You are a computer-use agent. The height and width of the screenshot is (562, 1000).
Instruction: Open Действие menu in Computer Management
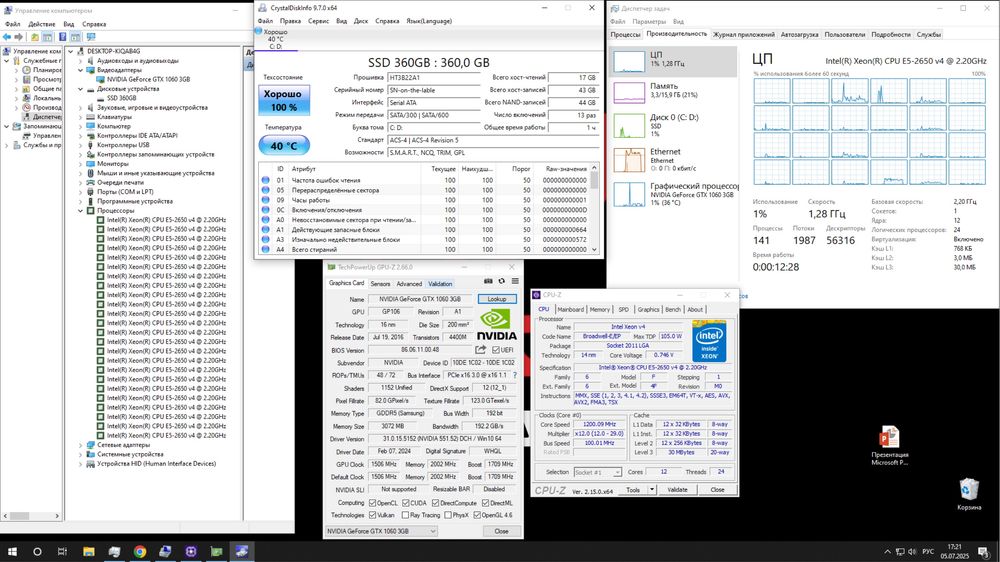42,24
